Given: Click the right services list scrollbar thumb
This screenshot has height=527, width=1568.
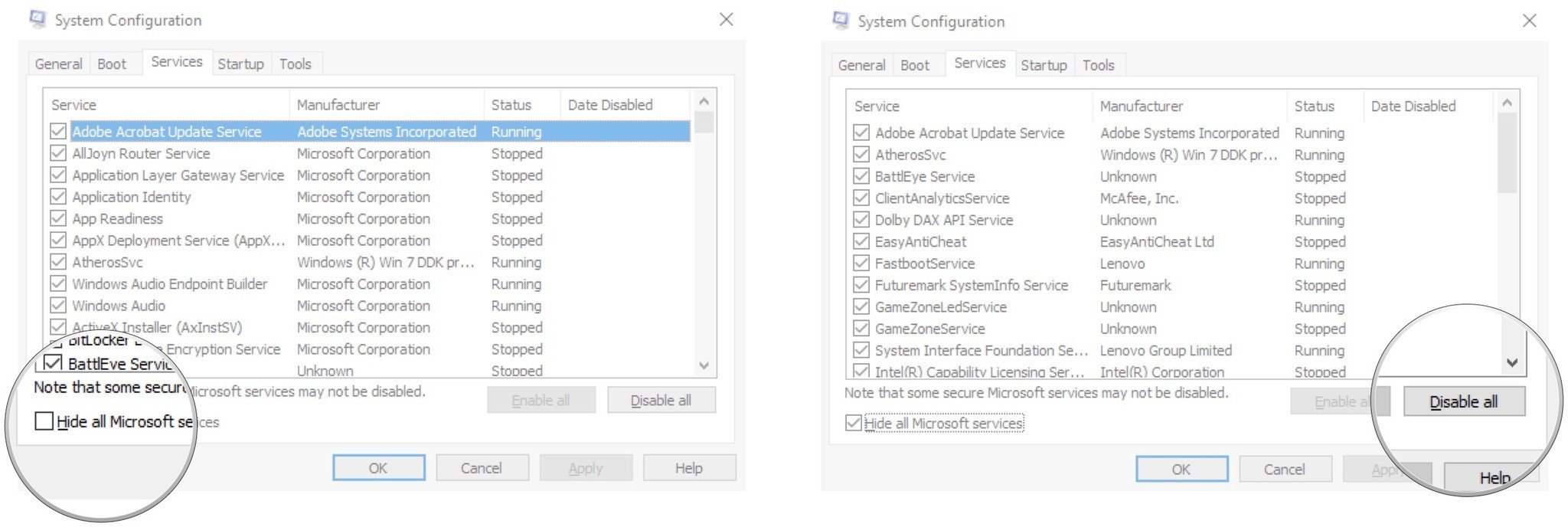Looking at the screenshot, I should tap(1508, 153).
